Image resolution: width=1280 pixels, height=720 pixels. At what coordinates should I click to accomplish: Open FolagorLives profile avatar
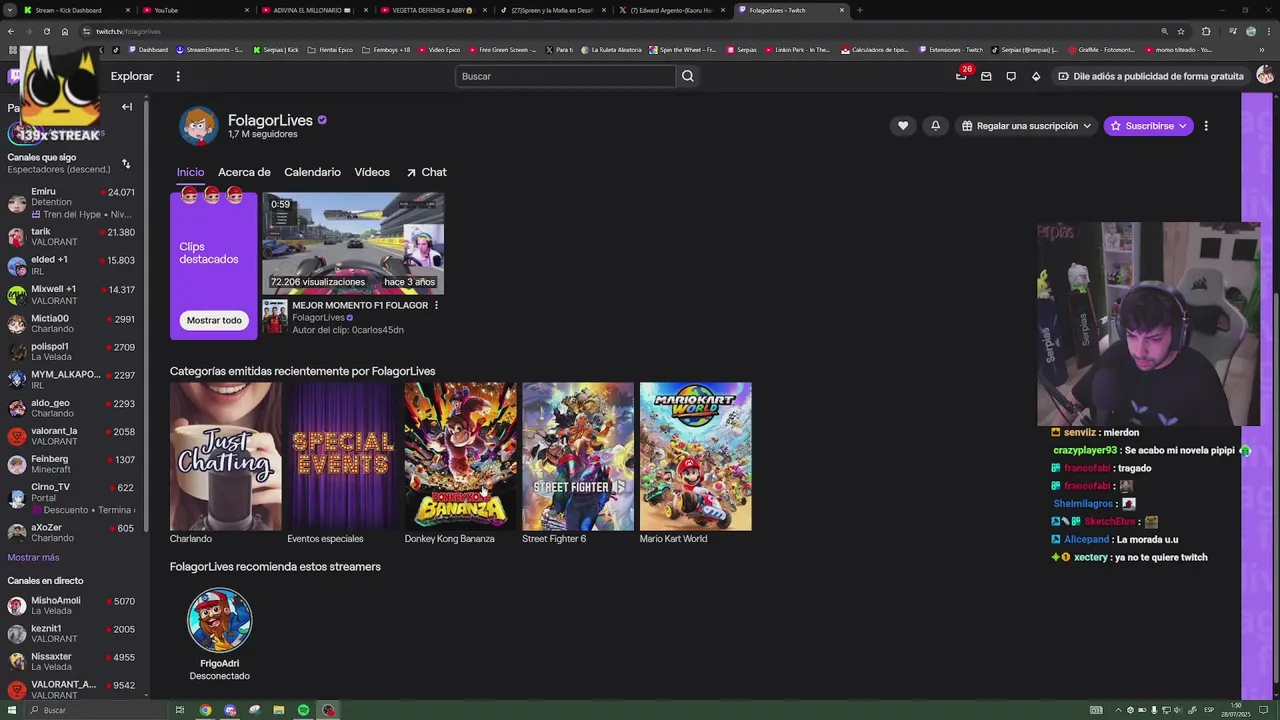coord(198,126)
